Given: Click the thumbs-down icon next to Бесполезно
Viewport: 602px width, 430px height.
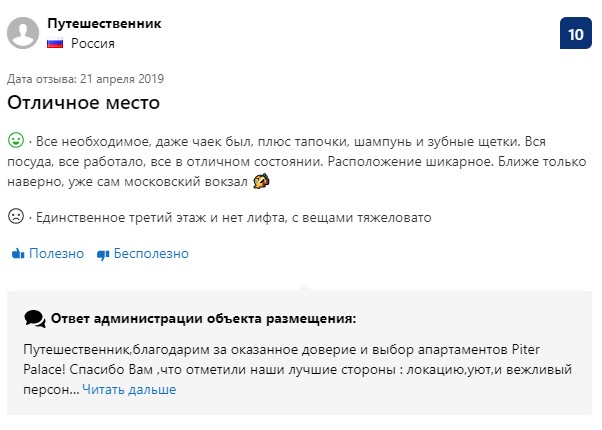Looking at the screenshot, I should click(x=103, y=255).
